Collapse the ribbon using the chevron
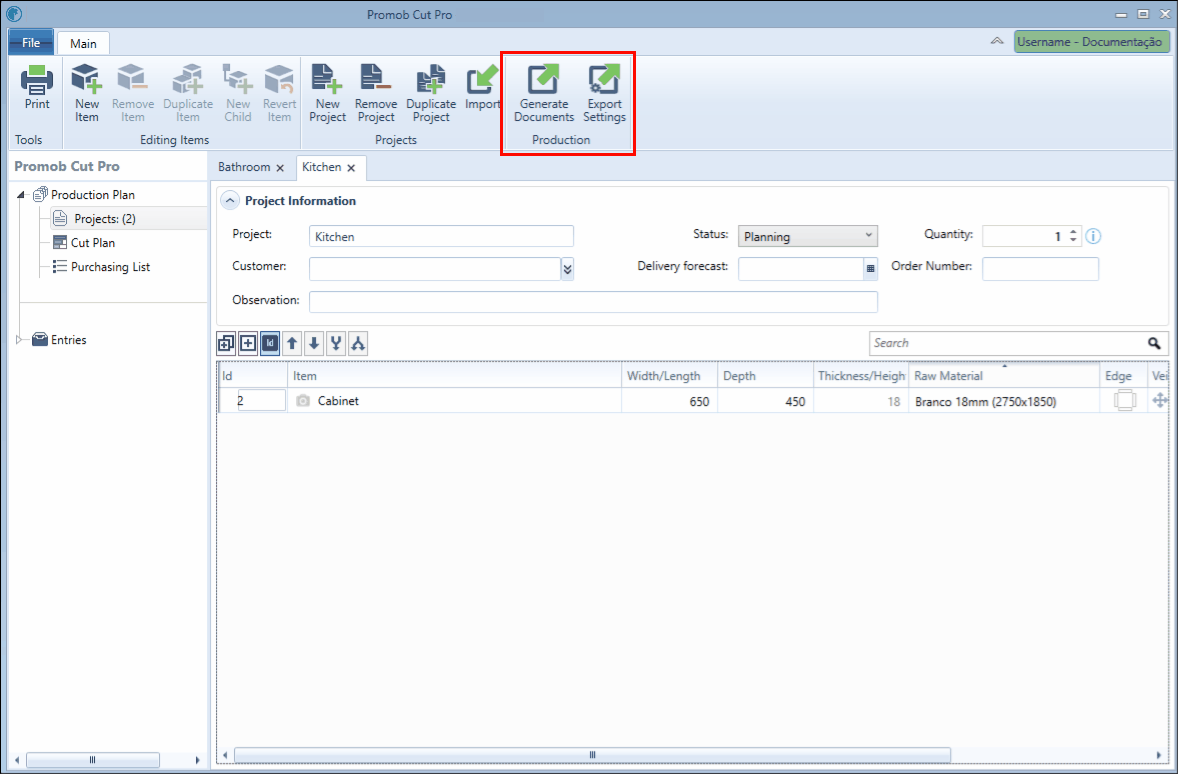The image size is (1178, 774). [997, 41]
